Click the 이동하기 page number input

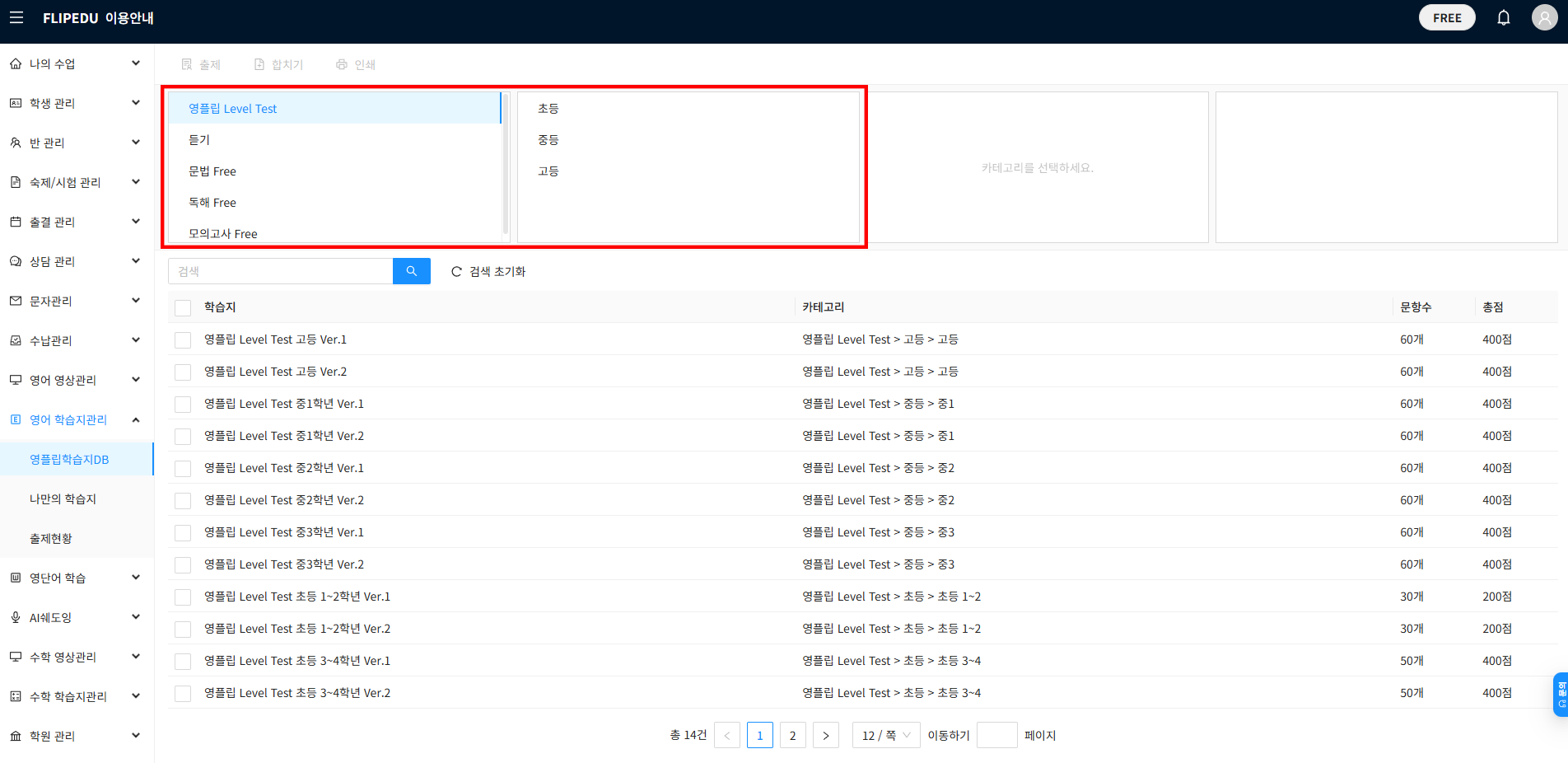(997, 735)
